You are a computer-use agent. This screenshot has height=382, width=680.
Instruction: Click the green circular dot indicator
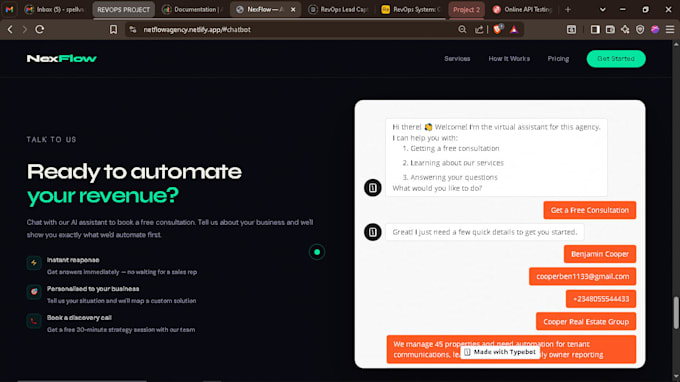pos(317,252)
